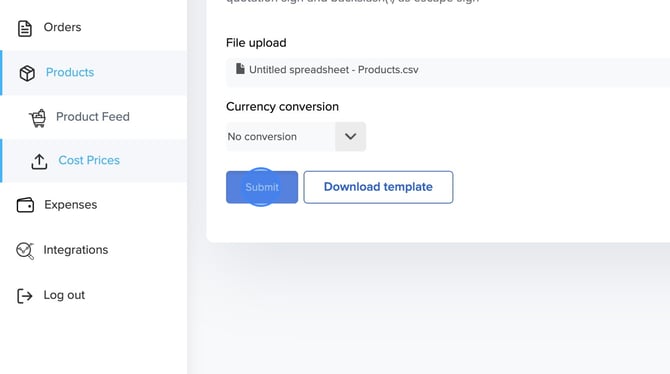This screenshot has width=670, height=374.
Task: Open the No conversion combo box
Action: point(296,136)
